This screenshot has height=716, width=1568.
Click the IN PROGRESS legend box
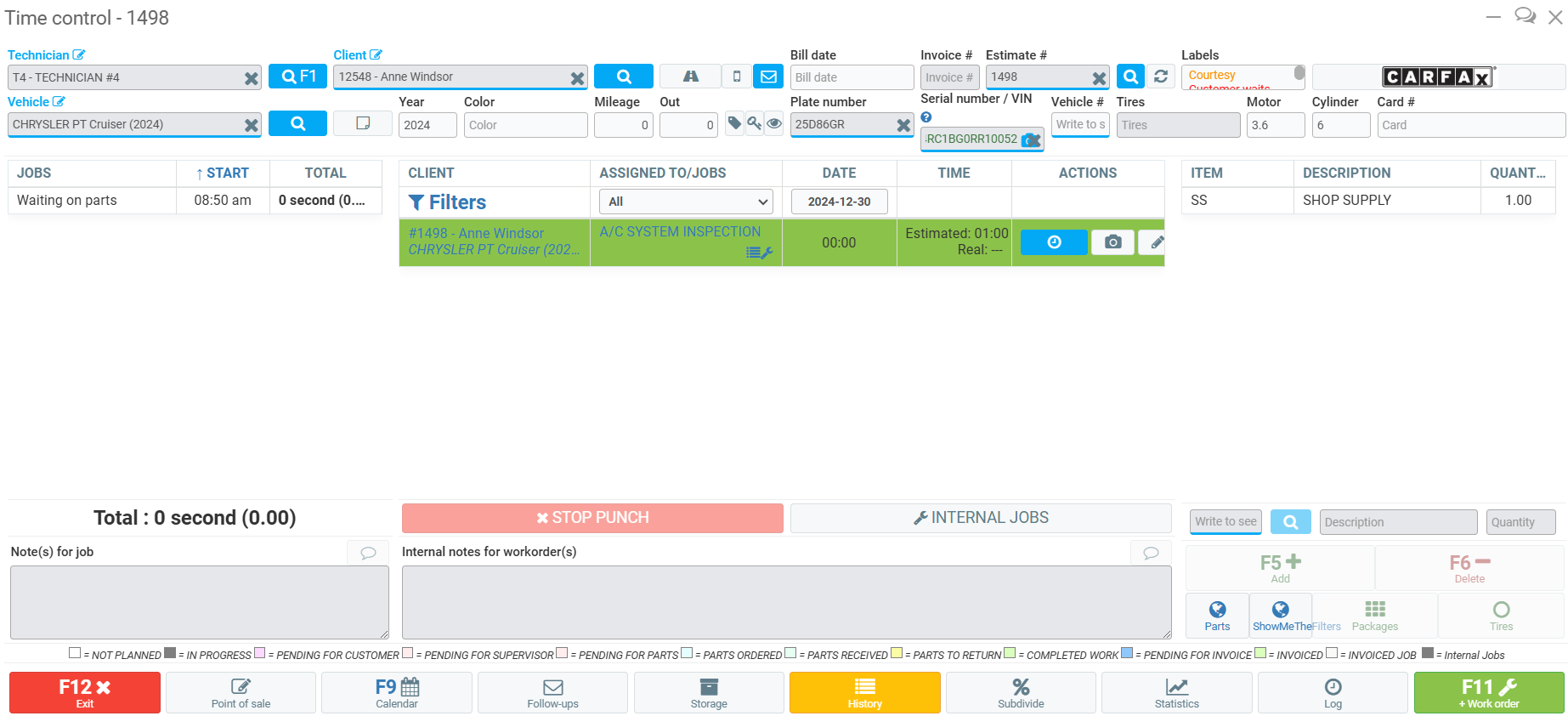click(170, 653)
